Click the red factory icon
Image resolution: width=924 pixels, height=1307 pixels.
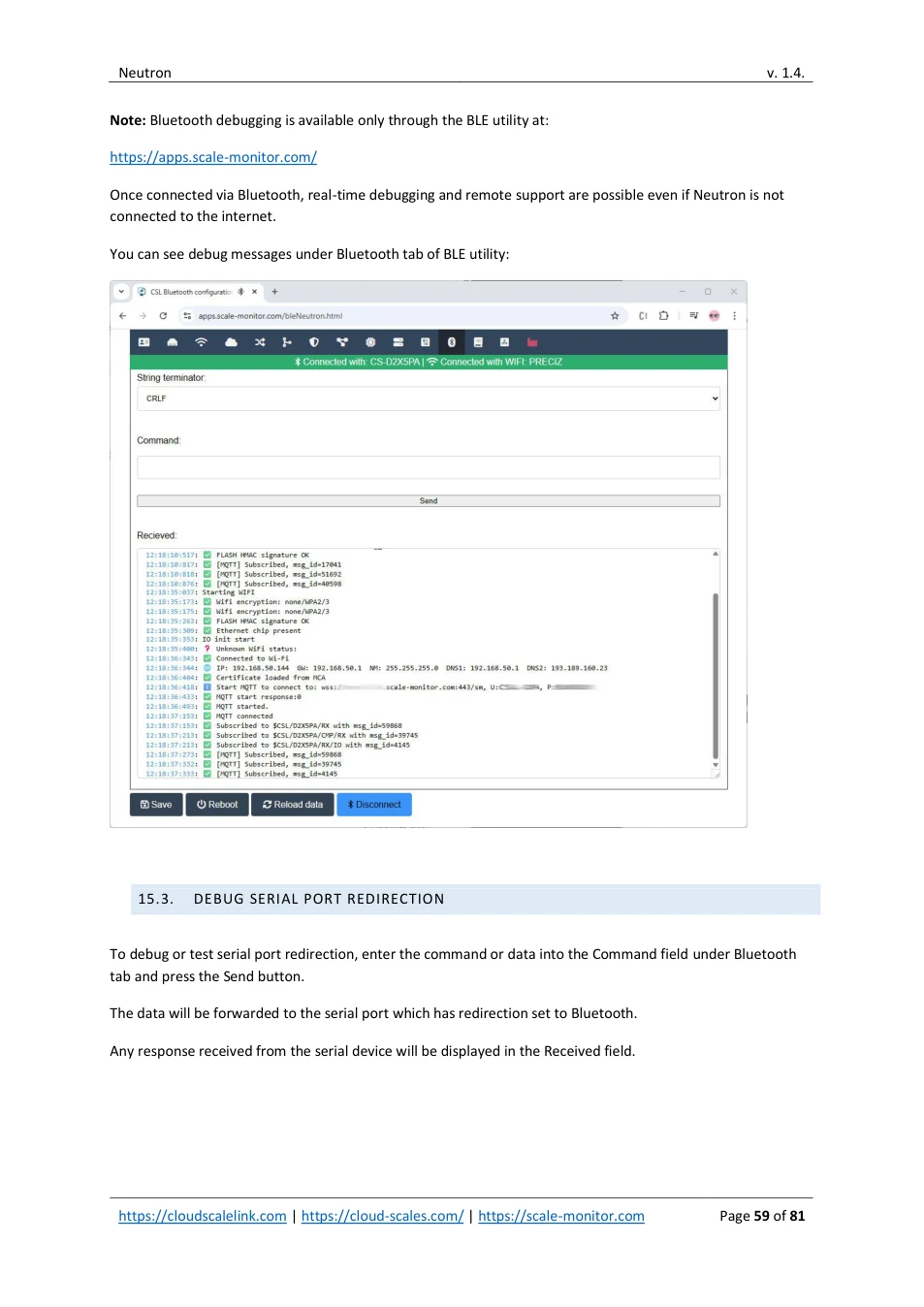(532, 342)
